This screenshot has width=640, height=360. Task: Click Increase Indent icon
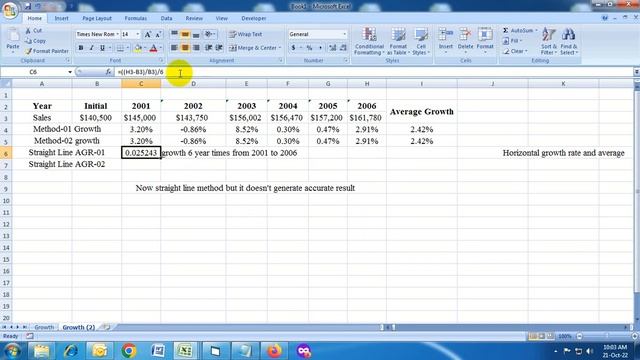[219, 48]
